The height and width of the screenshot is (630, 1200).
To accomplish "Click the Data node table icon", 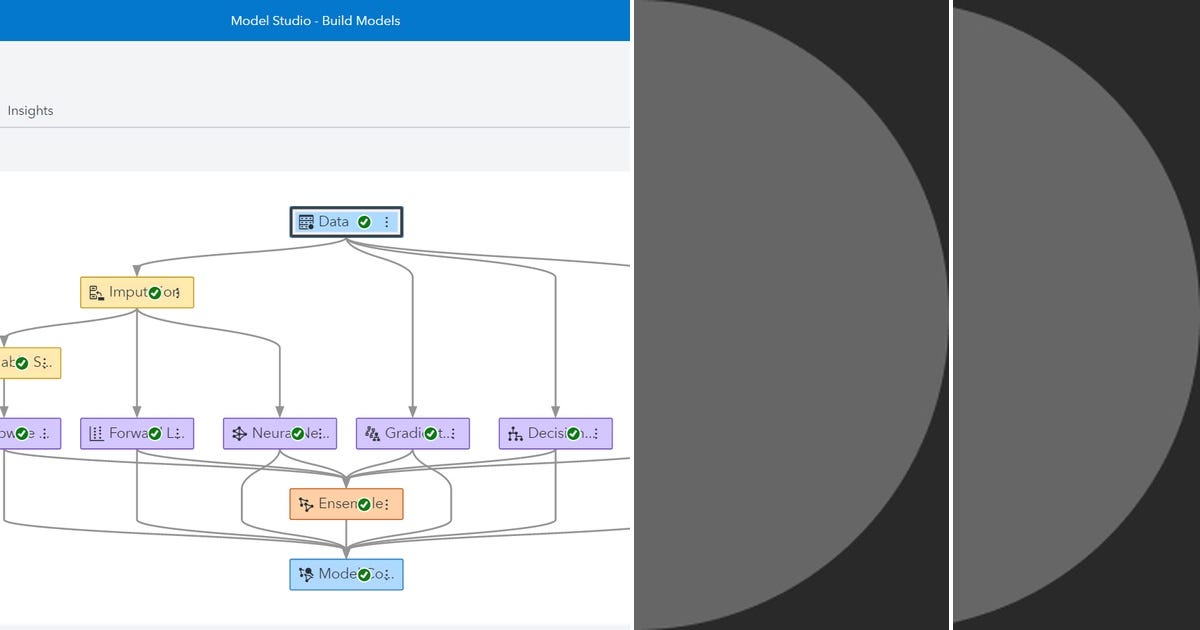I will point(306,222).
